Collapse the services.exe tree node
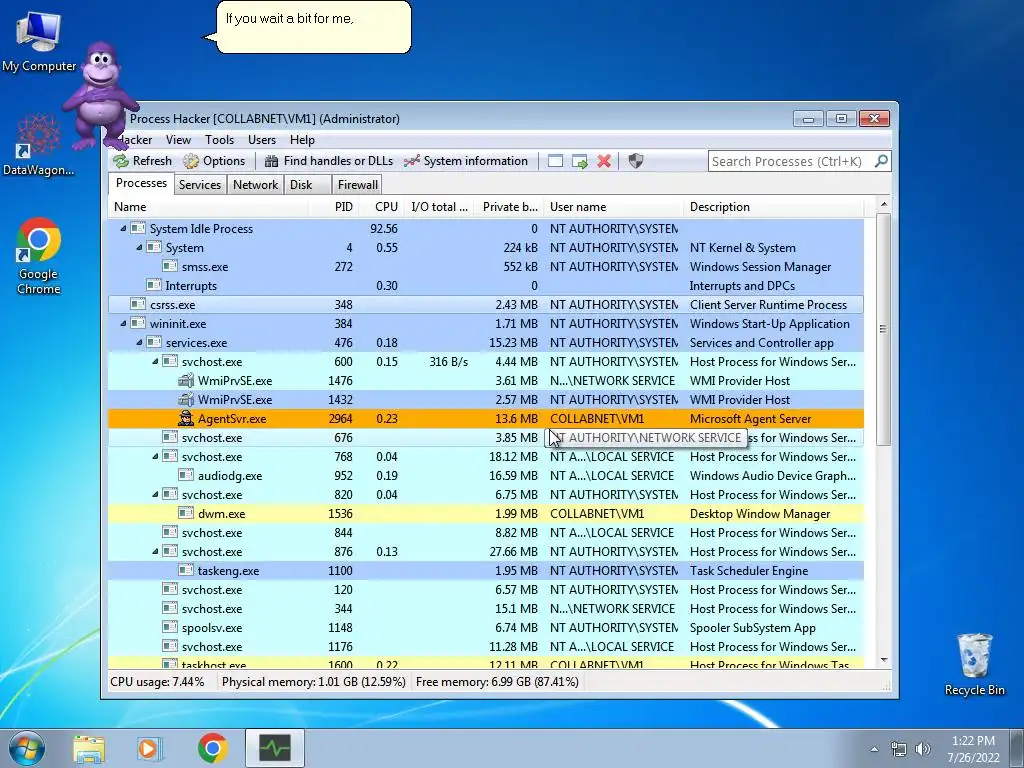Image resolution: width=1024 pixels, height=768 pixels. [x=138, y=342]
